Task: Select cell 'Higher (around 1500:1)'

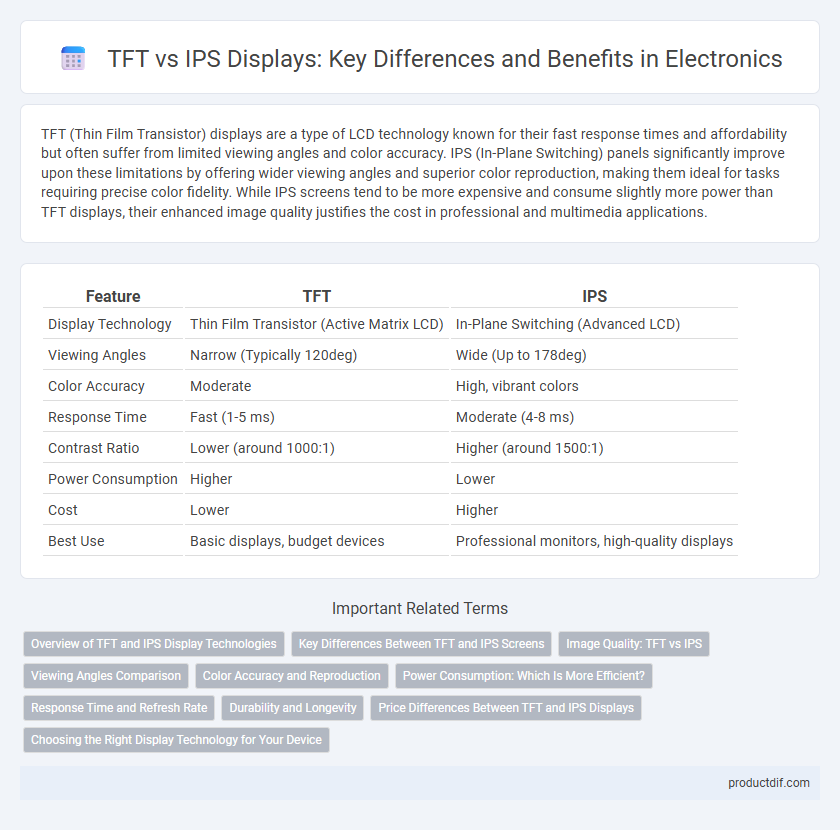Action: click(x=529, y=448)
